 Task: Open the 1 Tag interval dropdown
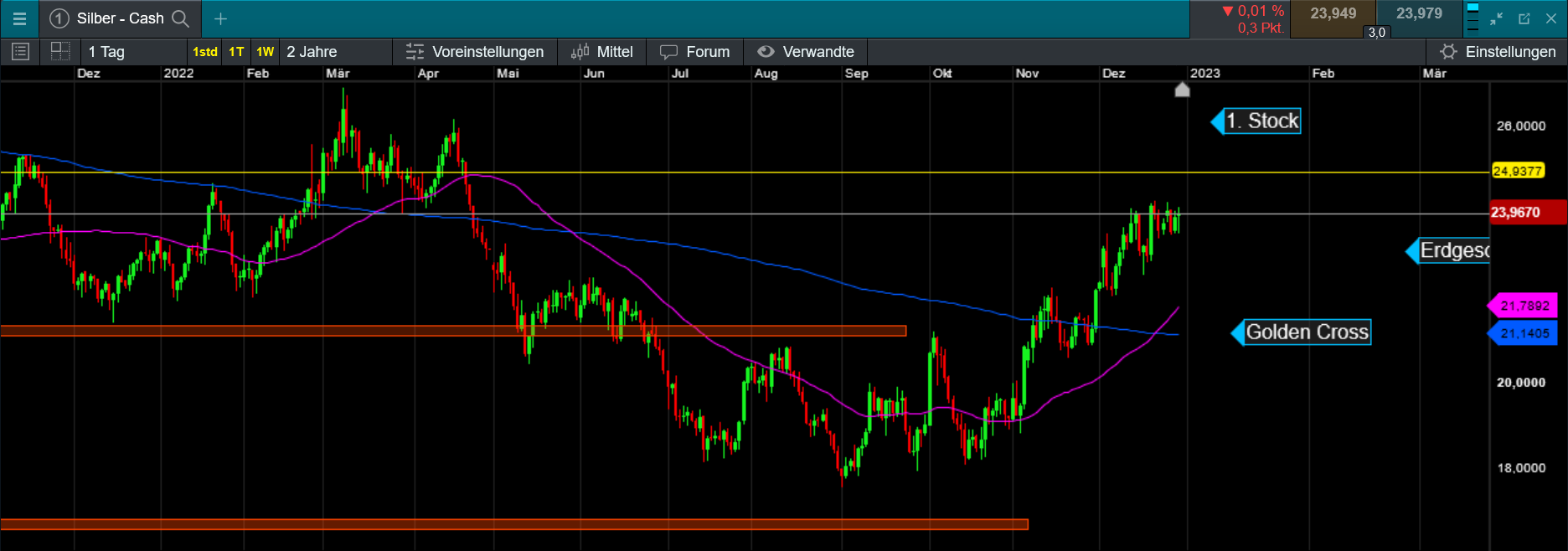134,52
